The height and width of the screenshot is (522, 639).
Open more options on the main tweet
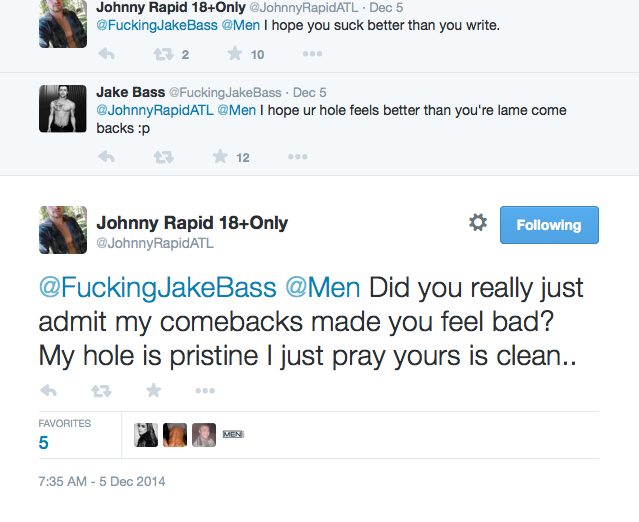click(x=205, y=390)
